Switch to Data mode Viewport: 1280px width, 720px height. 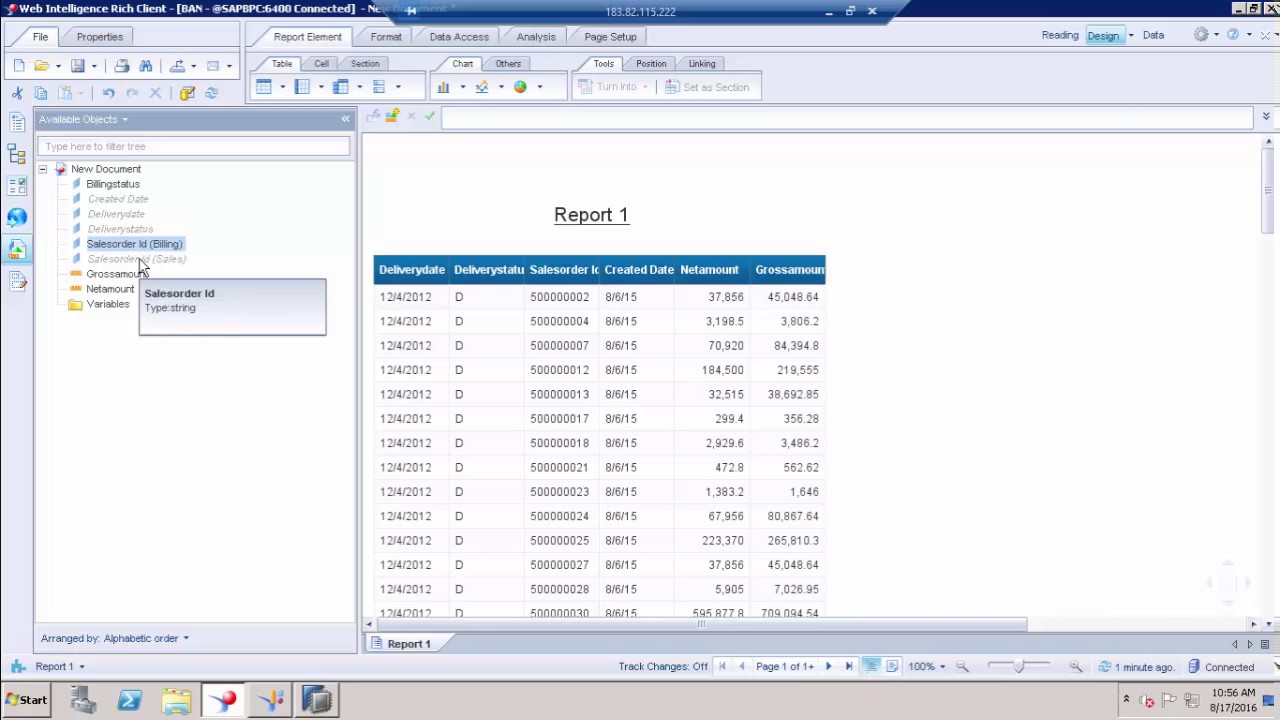[1153, 35]
